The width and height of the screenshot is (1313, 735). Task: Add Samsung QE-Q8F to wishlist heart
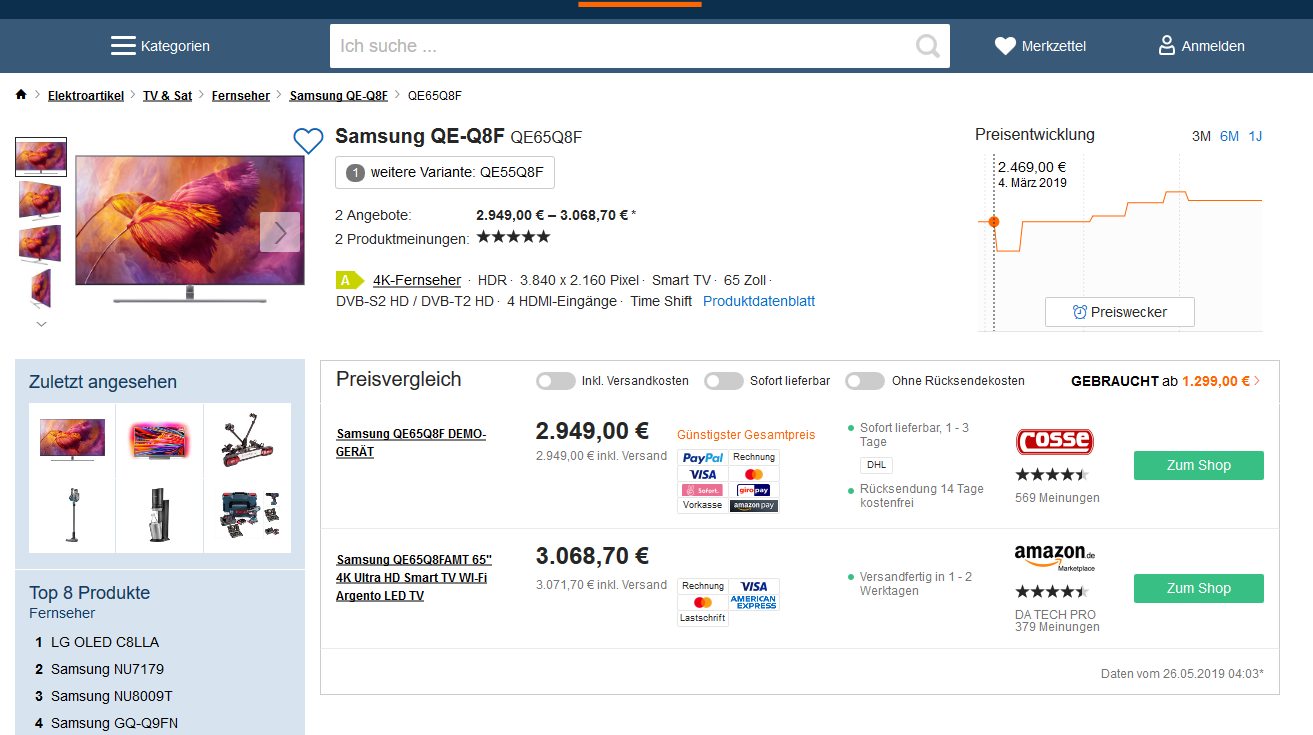(x=308, y=141)
